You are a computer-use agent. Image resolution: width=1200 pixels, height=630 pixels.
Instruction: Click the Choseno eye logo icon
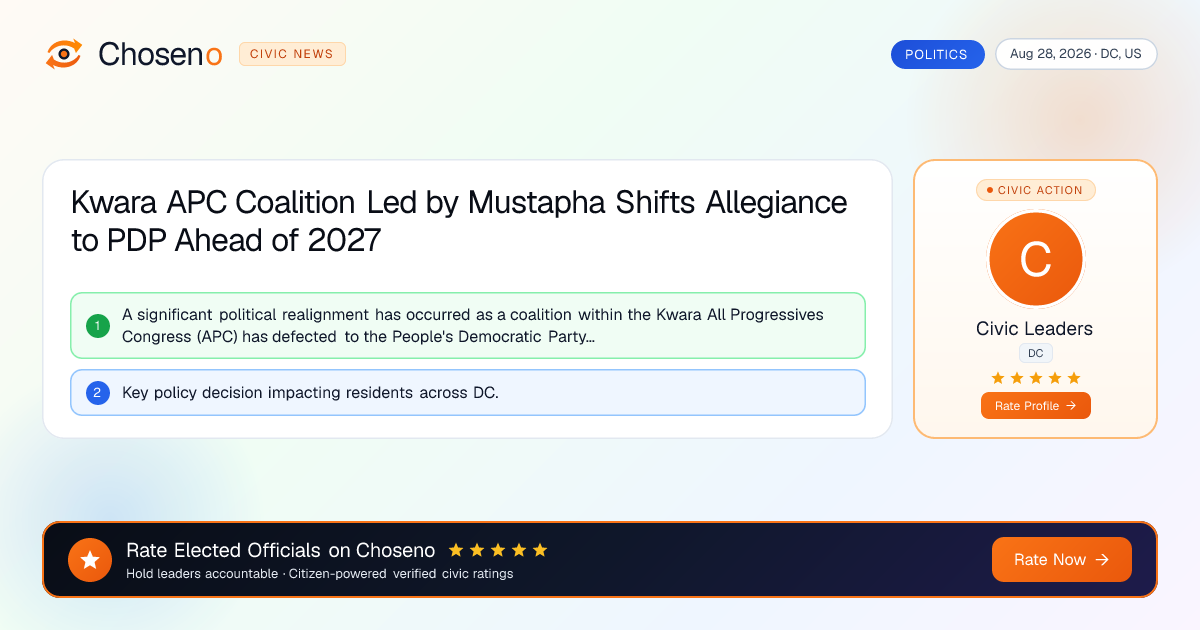(x=64, y=54)
